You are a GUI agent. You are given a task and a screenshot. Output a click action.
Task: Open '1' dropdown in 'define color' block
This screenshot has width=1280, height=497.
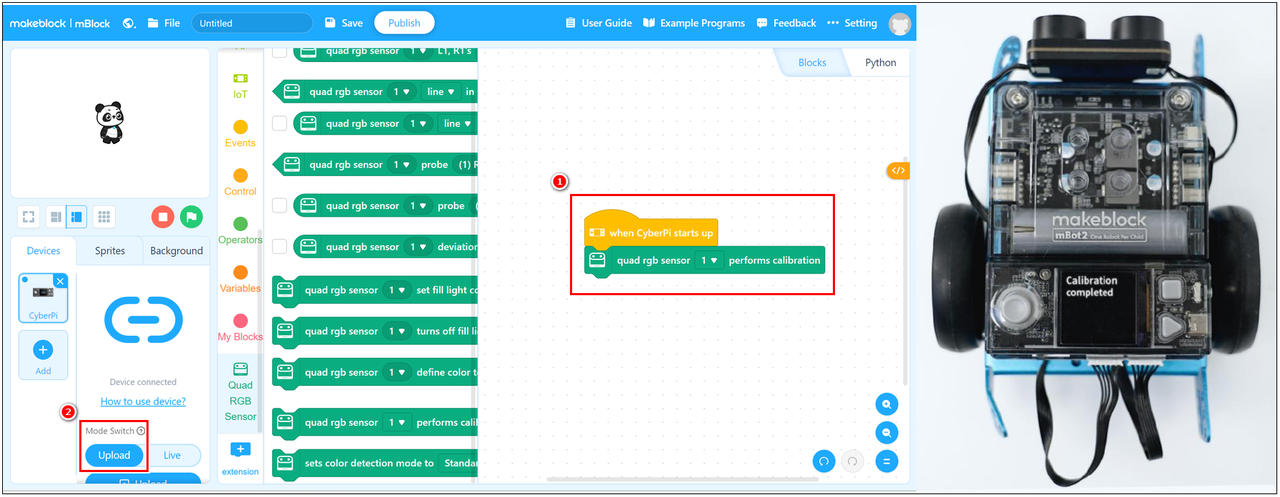[x=397, y=372]
